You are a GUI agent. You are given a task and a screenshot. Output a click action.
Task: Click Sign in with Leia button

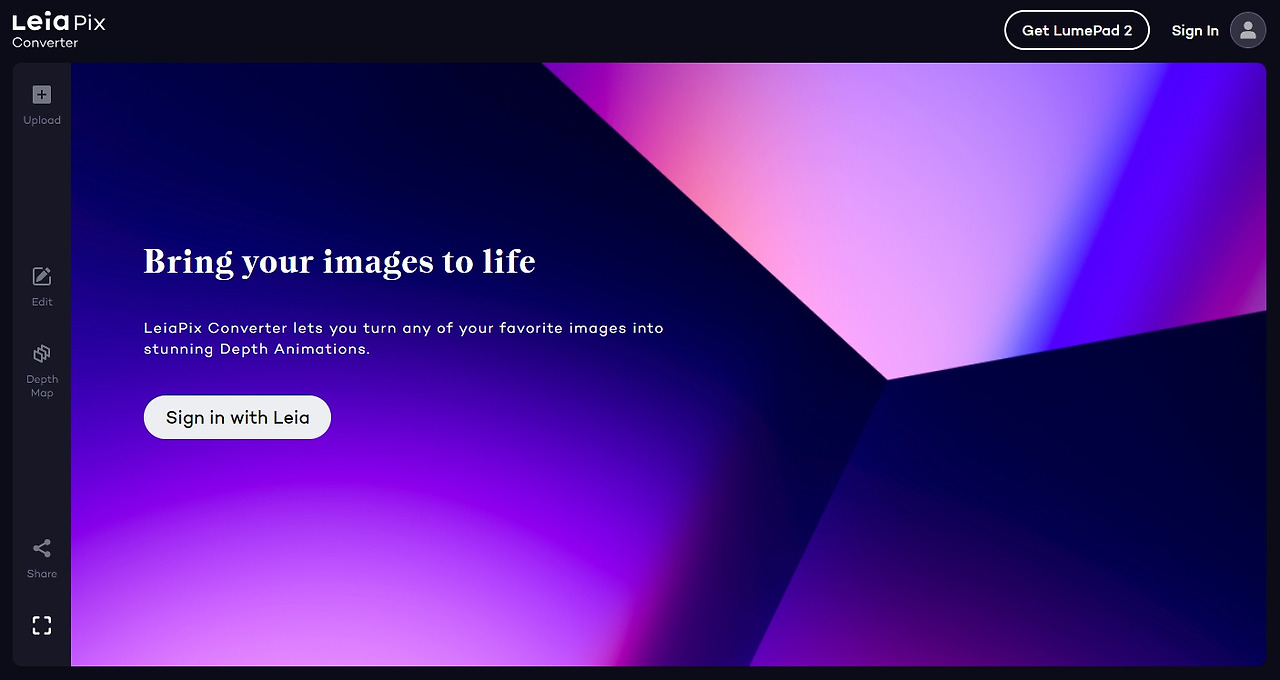237,417
